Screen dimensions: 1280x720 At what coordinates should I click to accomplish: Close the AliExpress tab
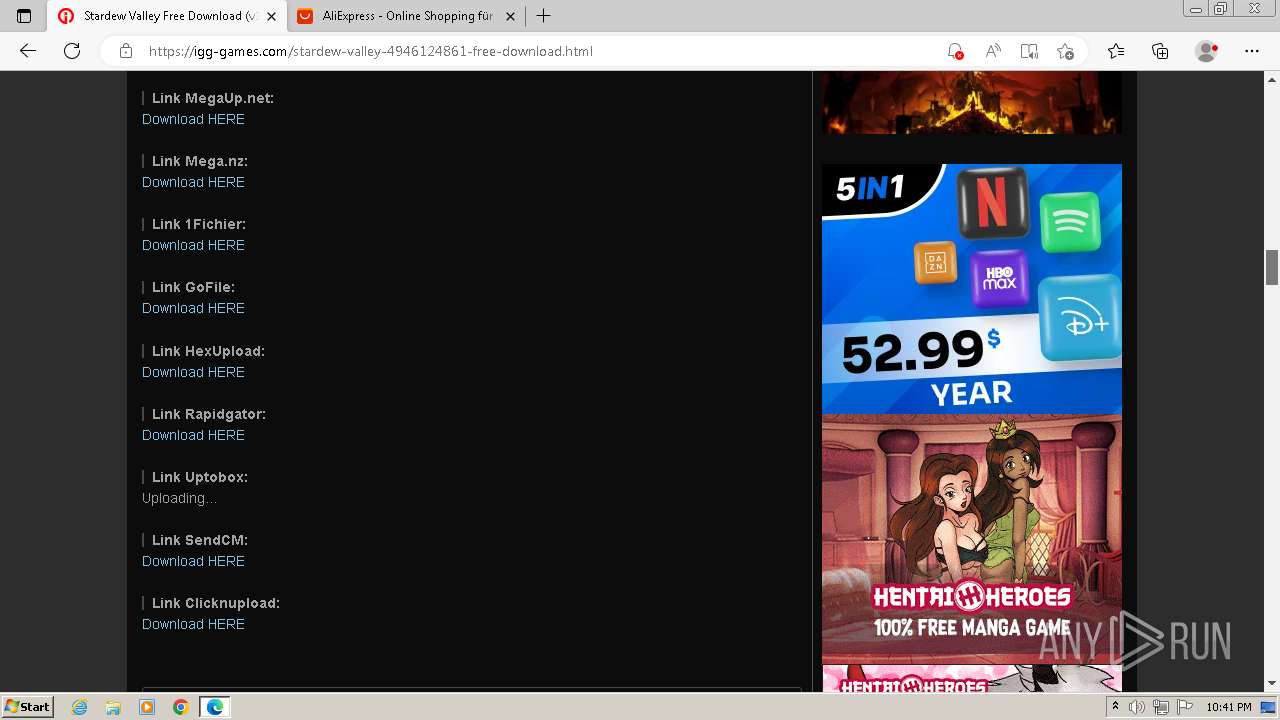click(511, 16)
